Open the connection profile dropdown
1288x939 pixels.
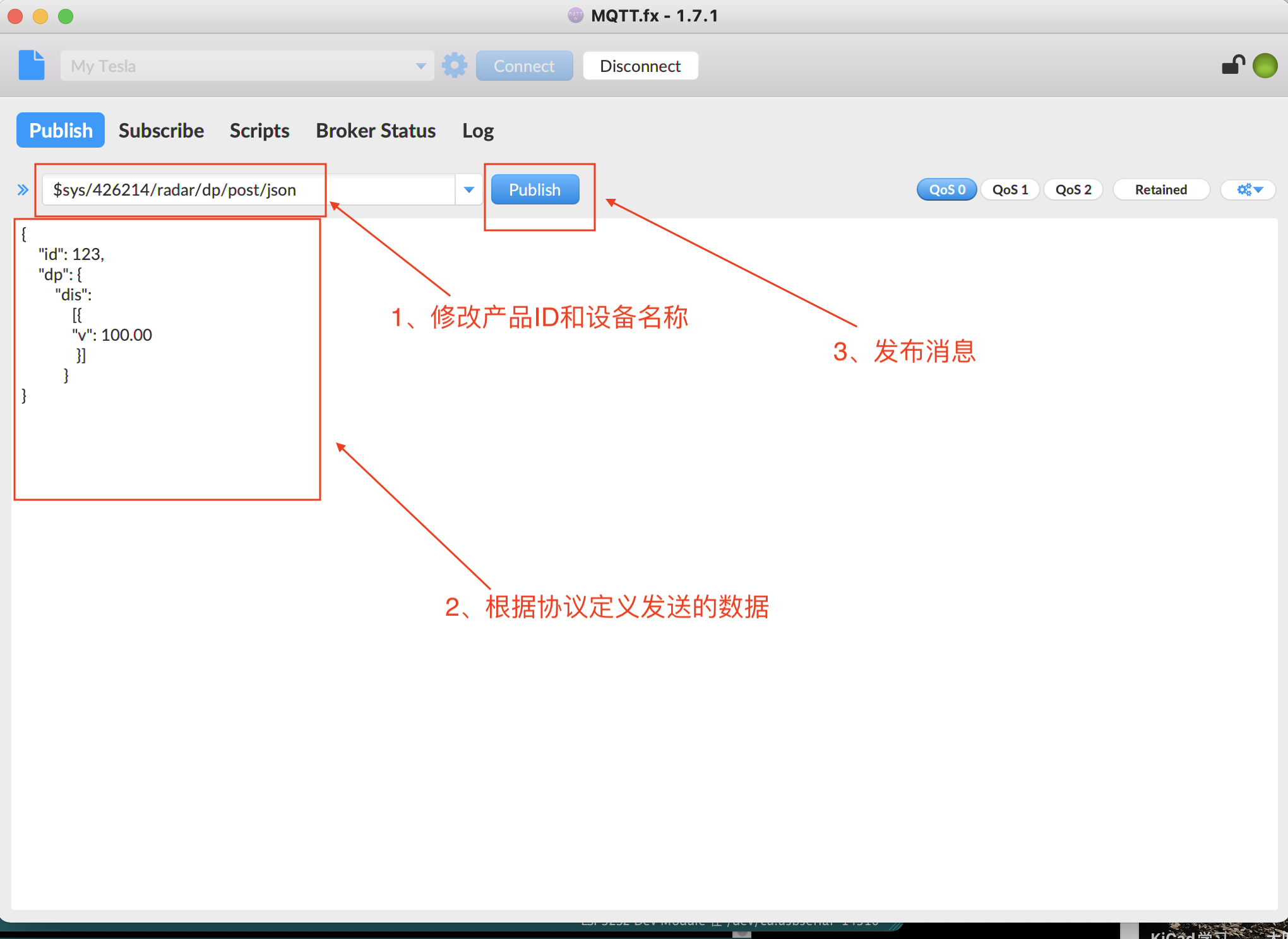pyautogui.click(x=420, y=65)
